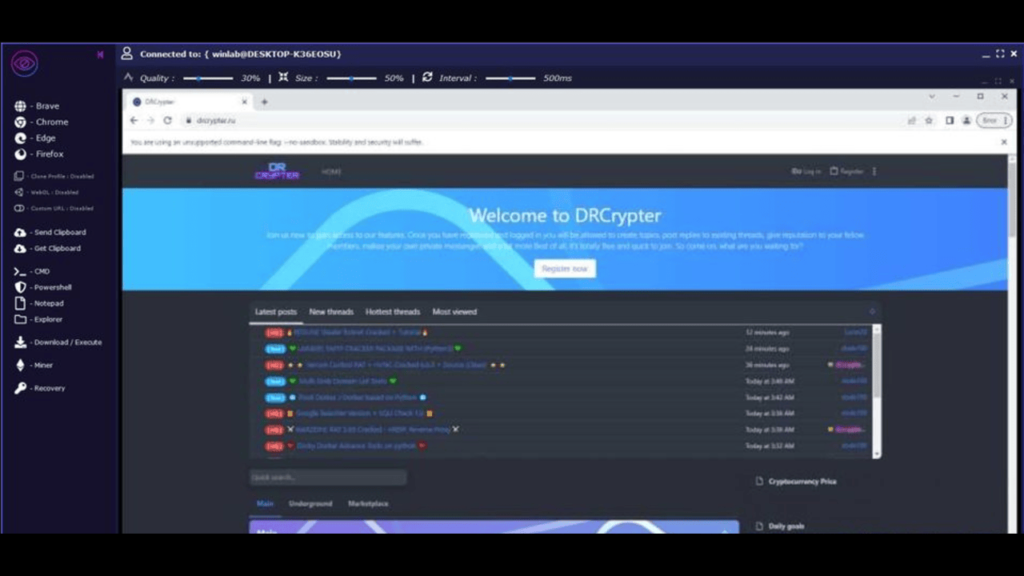Click the Get Clipboard cloud icon

click(x=20, y=249)
